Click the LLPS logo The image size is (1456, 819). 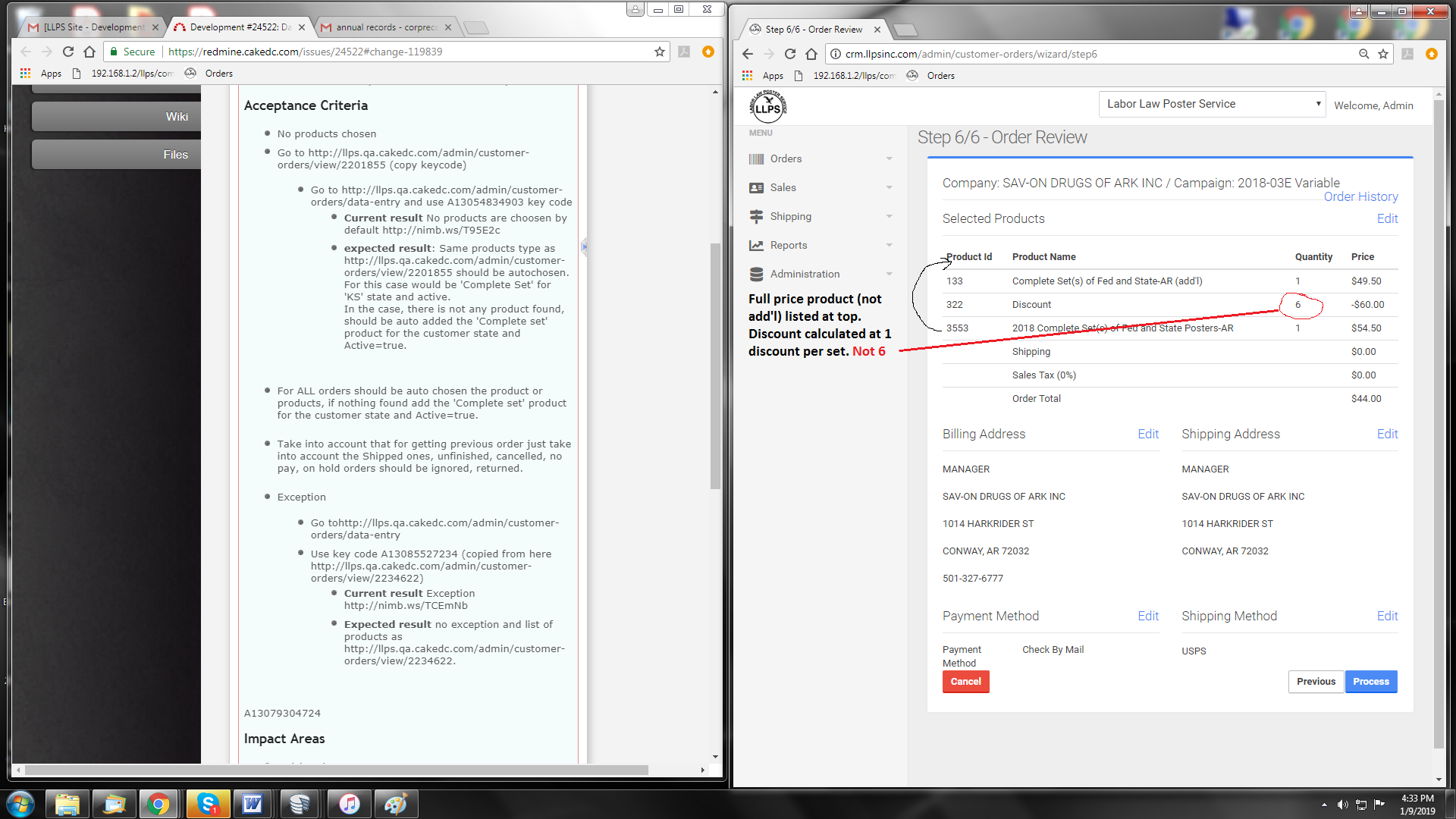pos(767,106)
